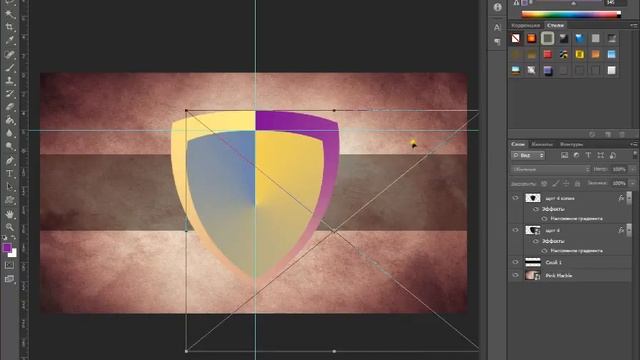The image size is (640, 360).
Task: Collapse effects arrow on second layer
Action: click(629, 230)
